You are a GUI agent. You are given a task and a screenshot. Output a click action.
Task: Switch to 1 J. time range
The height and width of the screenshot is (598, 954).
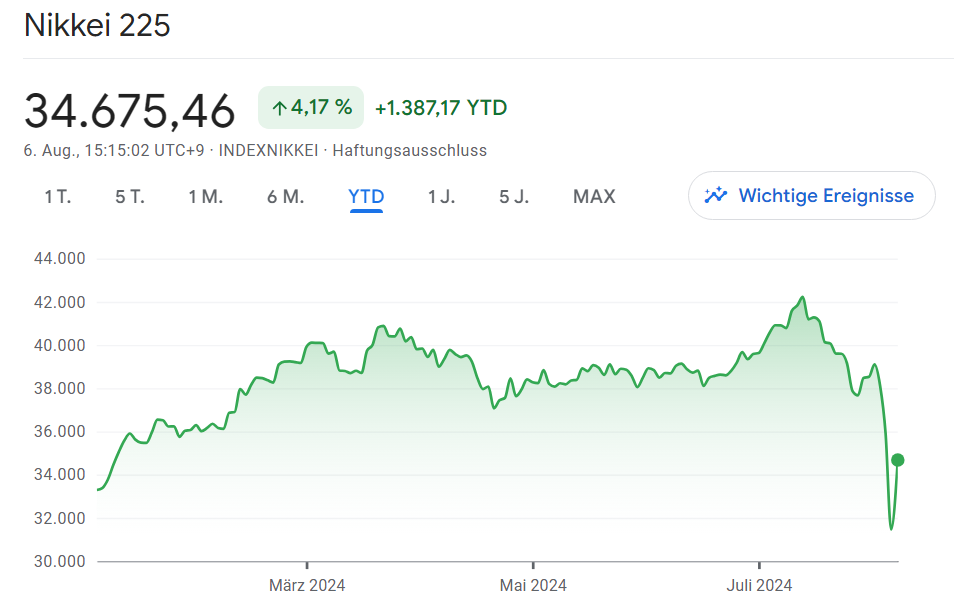point(441,196)
